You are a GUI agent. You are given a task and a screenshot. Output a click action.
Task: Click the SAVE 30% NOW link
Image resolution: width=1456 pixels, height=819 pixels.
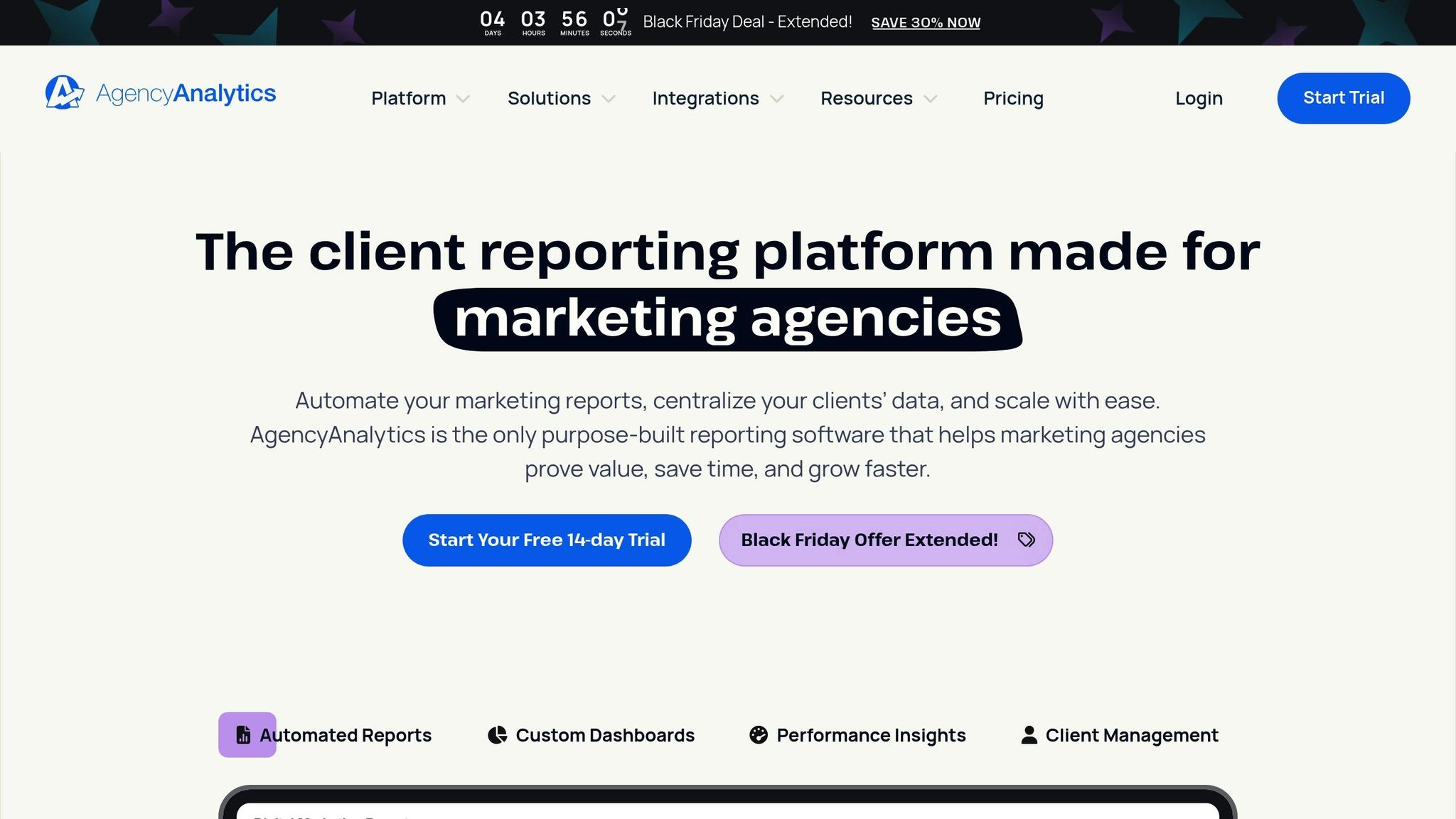pyautogui.click(x=925, y=22)
